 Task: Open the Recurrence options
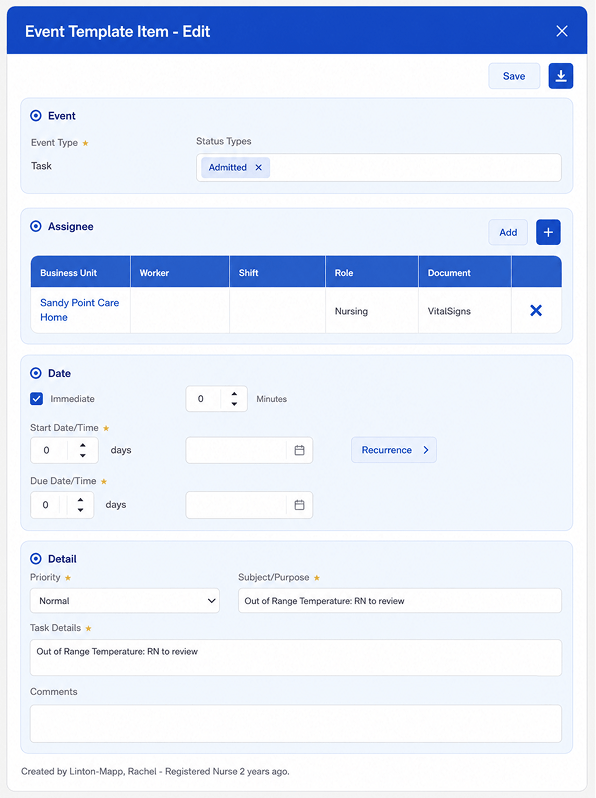coord(393,450)
